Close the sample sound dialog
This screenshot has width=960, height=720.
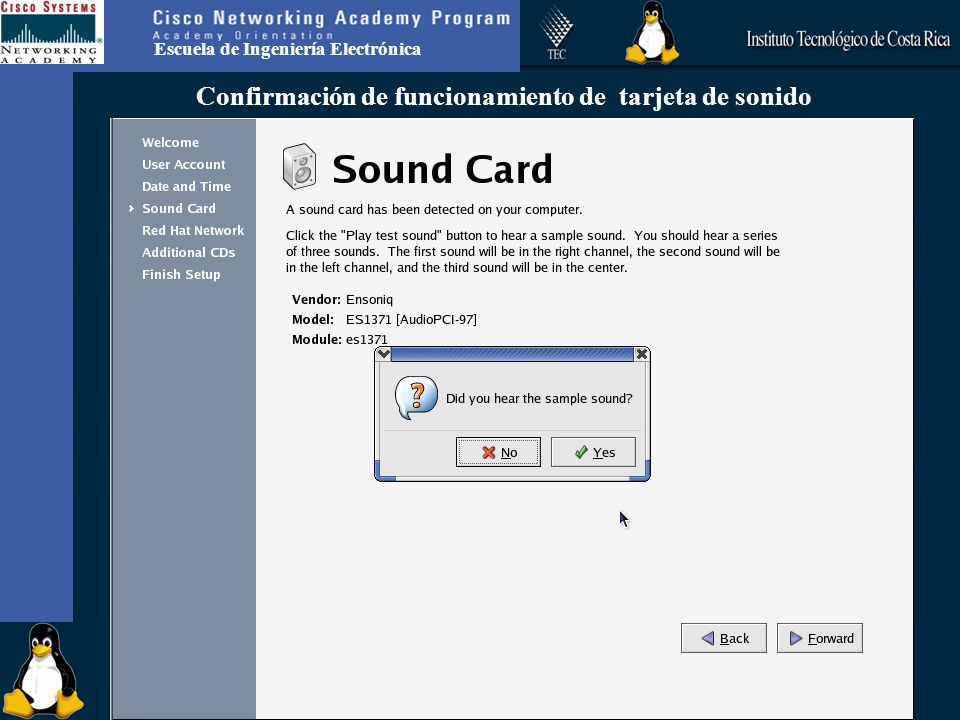click(642, 354)
